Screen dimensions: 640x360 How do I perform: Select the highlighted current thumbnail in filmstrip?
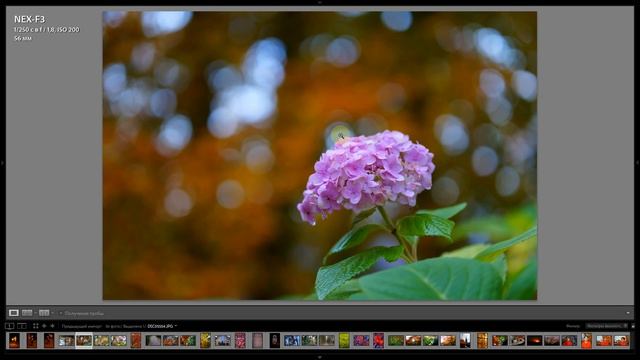pyautogui.click(x=84, y=340)
